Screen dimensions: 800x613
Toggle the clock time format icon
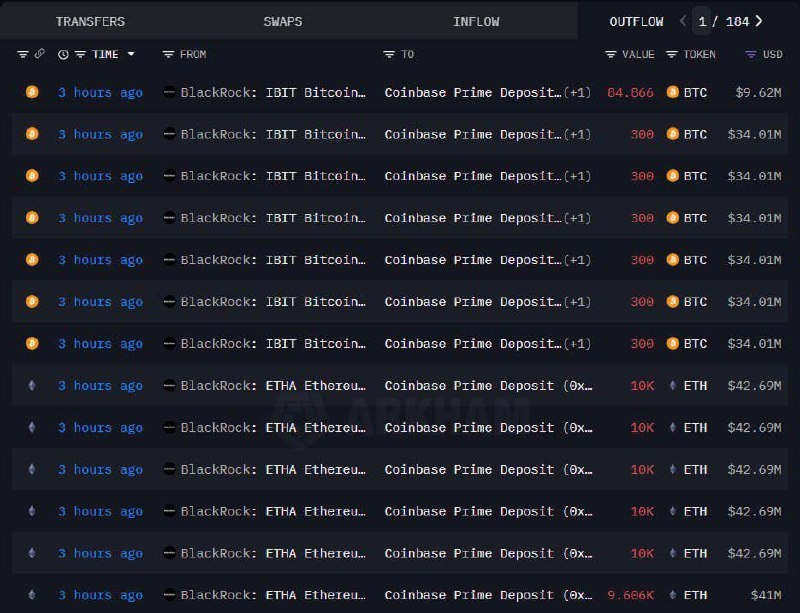point(63,55)
